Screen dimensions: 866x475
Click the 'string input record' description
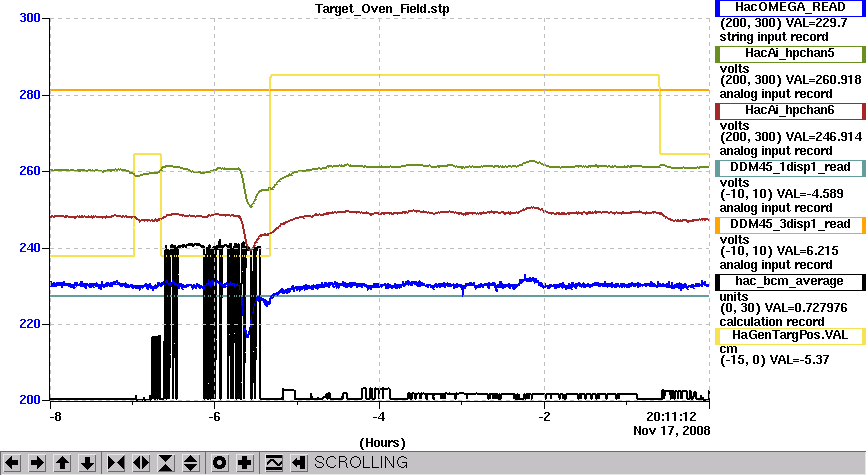pos(774,38)
